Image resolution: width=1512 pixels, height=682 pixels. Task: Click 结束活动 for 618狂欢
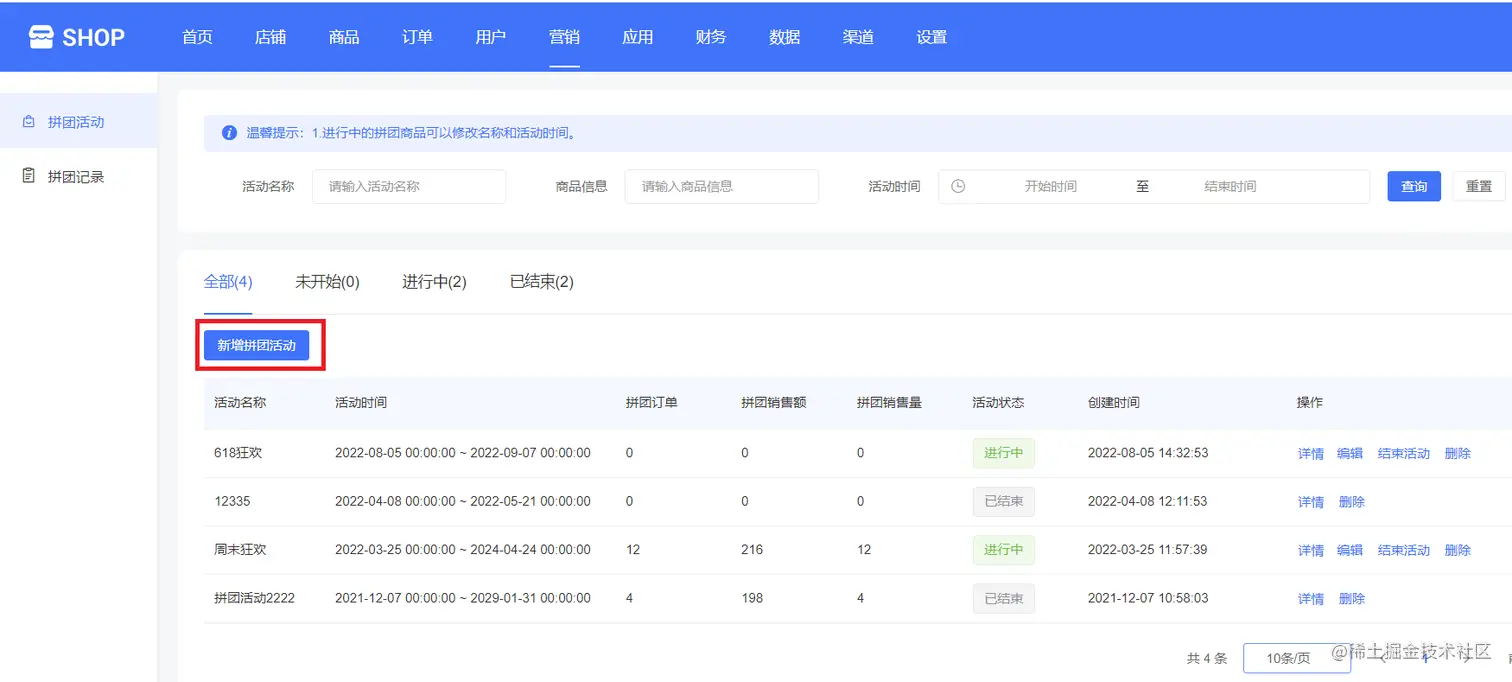coord(1404,453)
